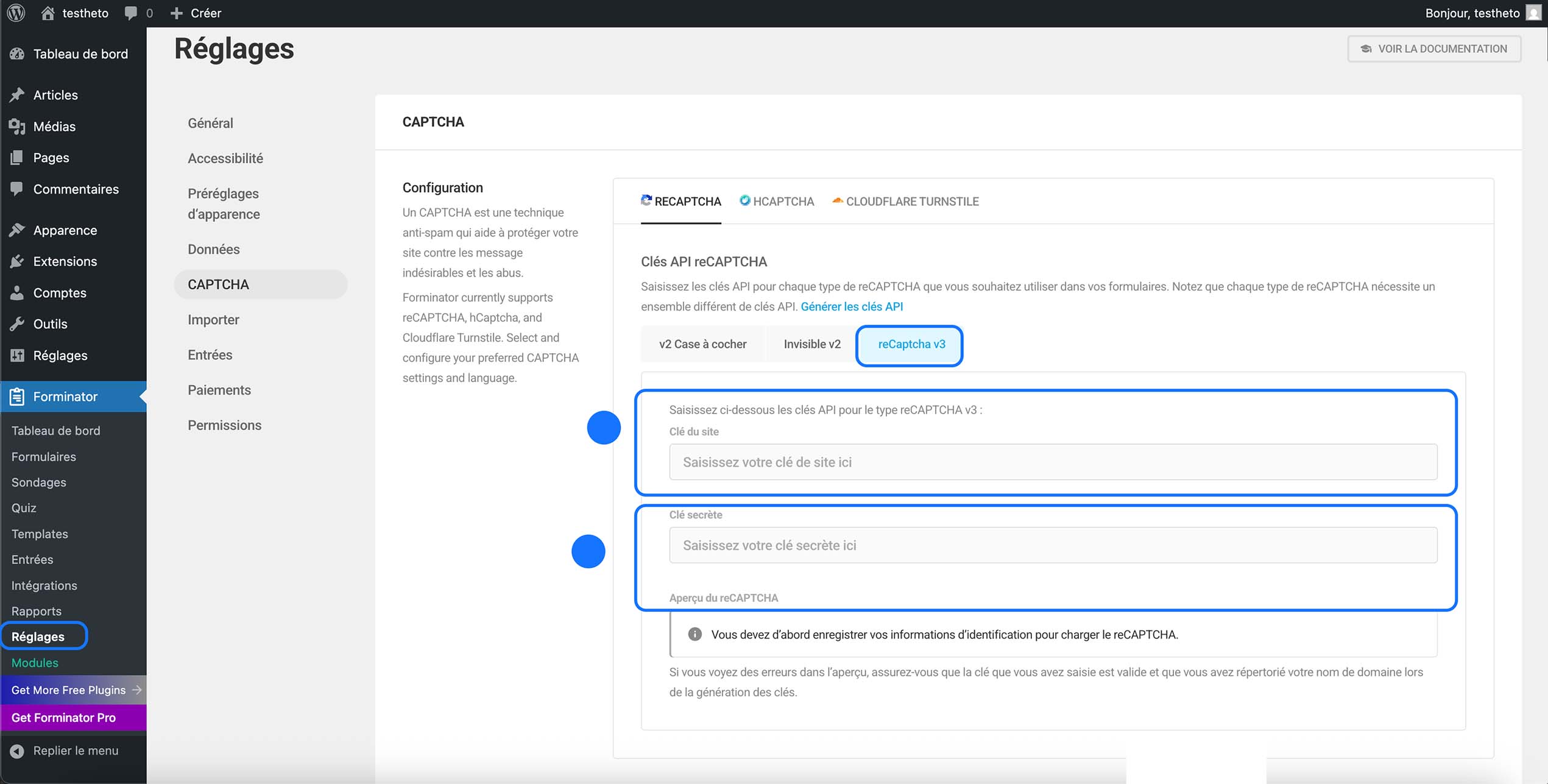The width and height of the screenshot is (1548, 784).
Task: Click the Clé secrète input field
Action: (x=1052, y=545)
